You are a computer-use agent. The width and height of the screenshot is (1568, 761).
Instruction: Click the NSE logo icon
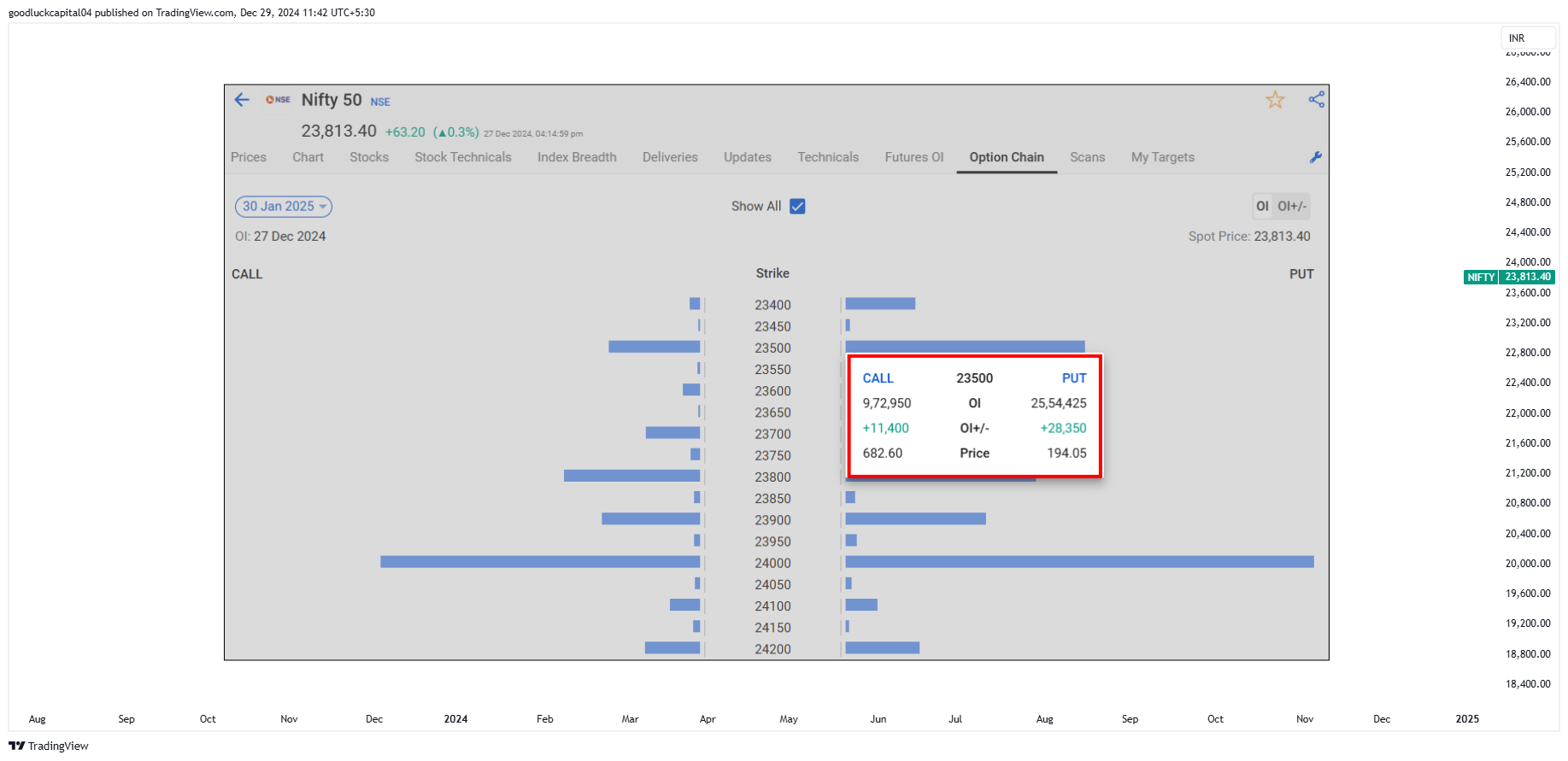[278, 100]
